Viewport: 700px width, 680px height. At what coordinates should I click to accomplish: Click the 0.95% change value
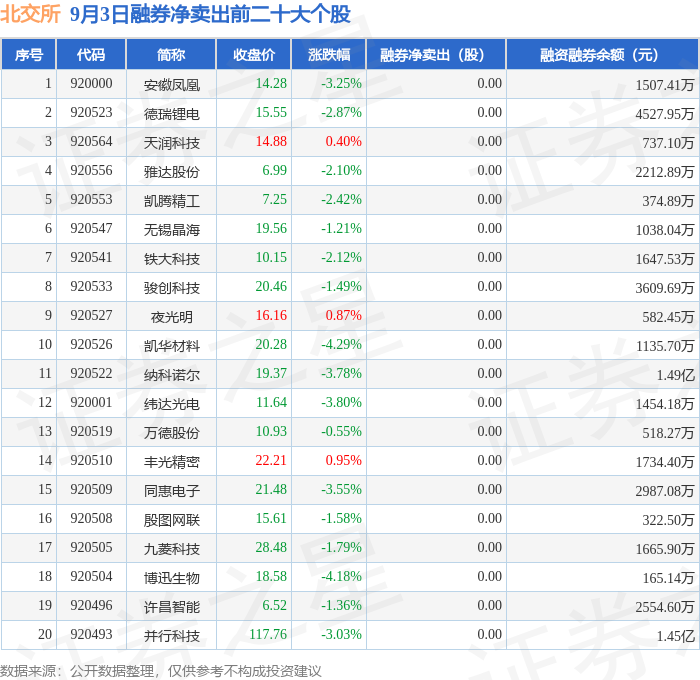click(x=343, y=460)
